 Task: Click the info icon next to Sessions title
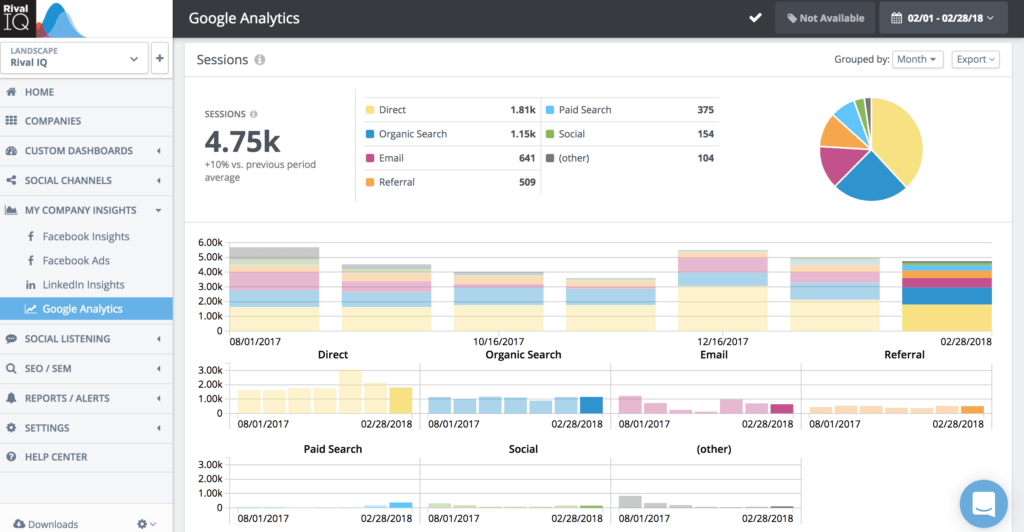click(260, 60)
